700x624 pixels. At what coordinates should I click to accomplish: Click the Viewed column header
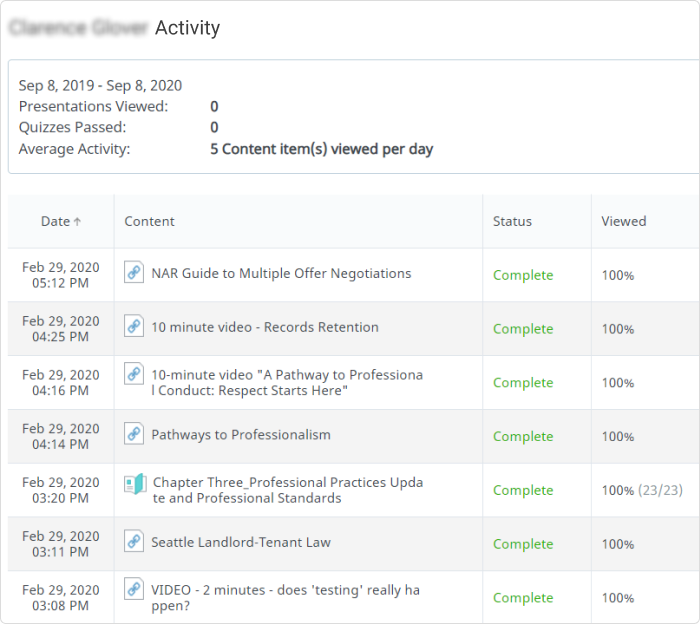624,221
